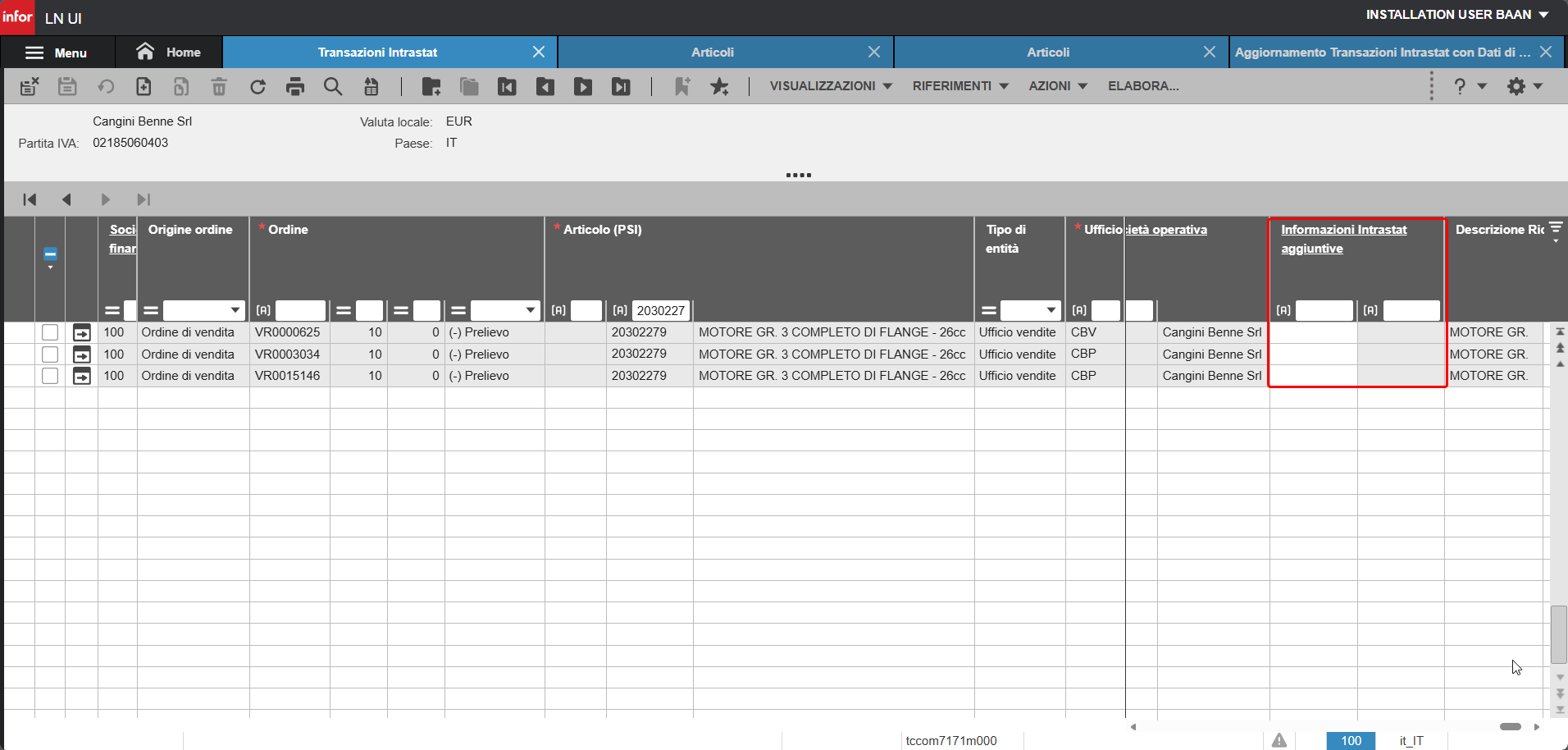This screenshot has height=750, width=1568.
Task: Click the print toolbar icon
Action: tap(295, 86)
